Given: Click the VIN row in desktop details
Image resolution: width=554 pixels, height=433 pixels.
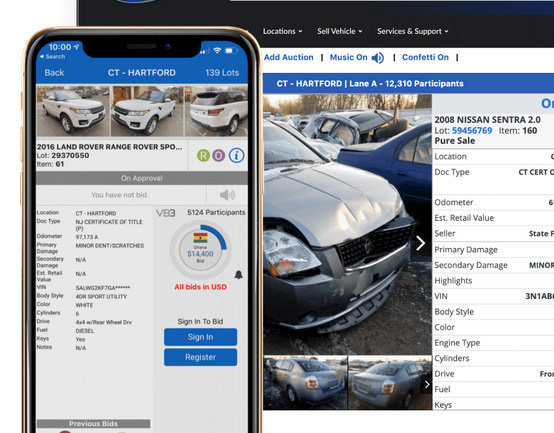Looking at the screenshot, I should pos(493,296).
